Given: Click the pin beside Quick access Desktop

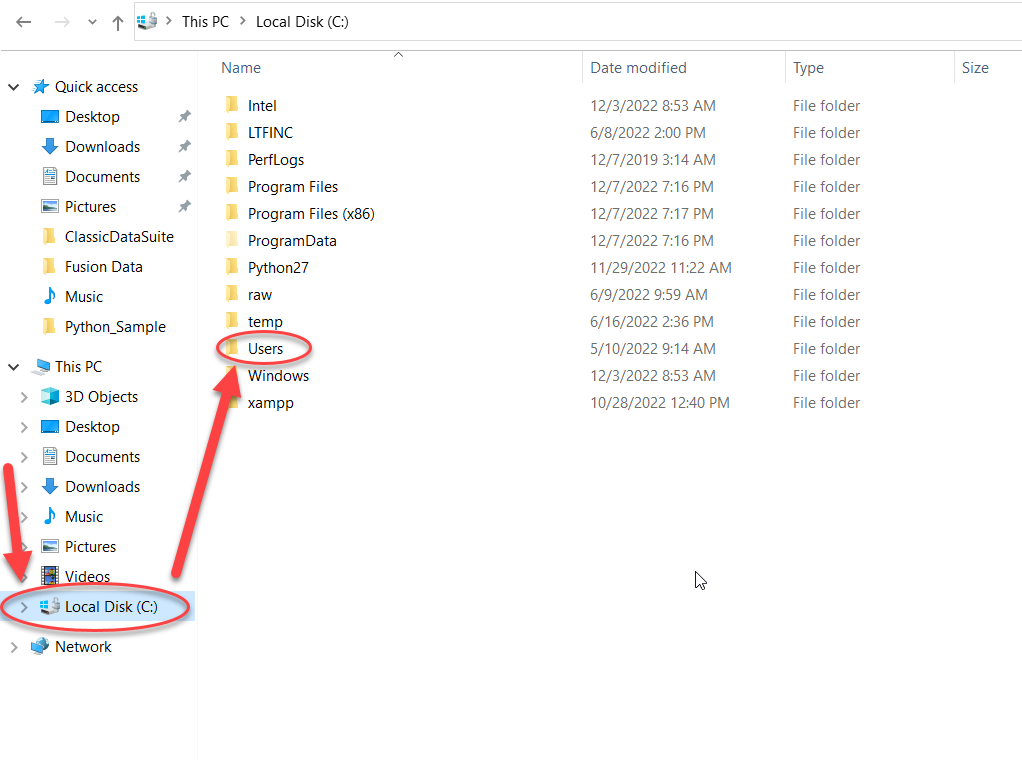Looking at the screenshot, I should point(184,117).
